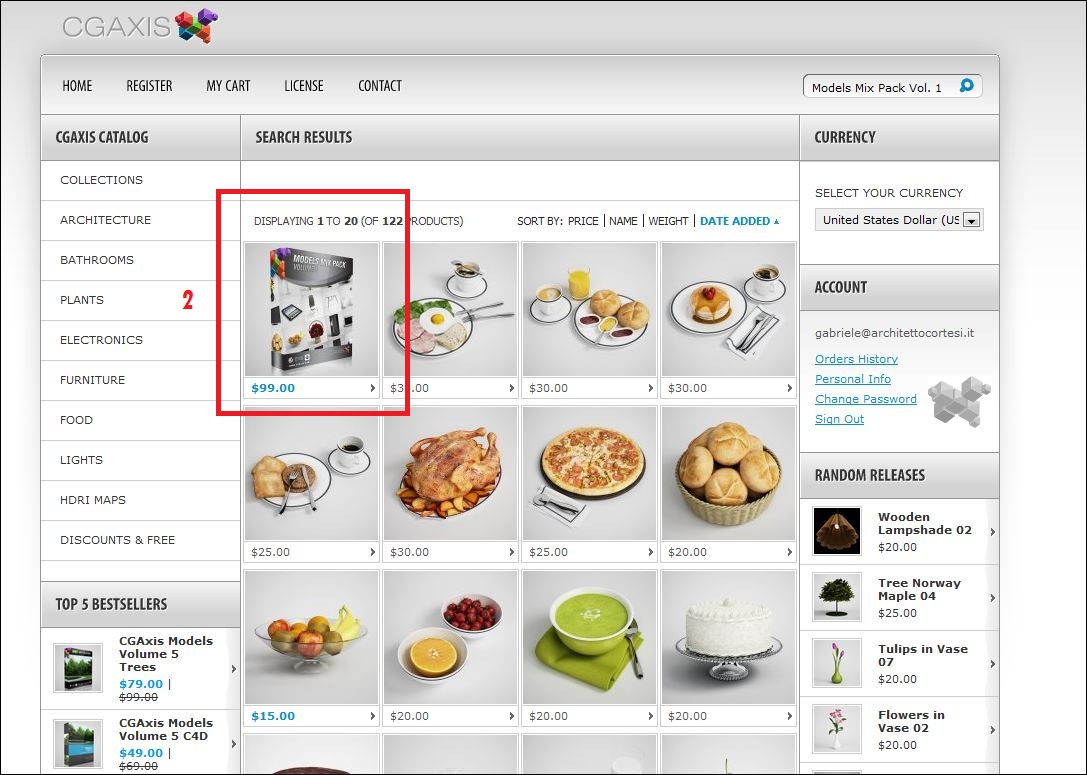Toggle Date Added sort direction arrow
Viewport: 1087px width, 775px height.
click(776, 221)
